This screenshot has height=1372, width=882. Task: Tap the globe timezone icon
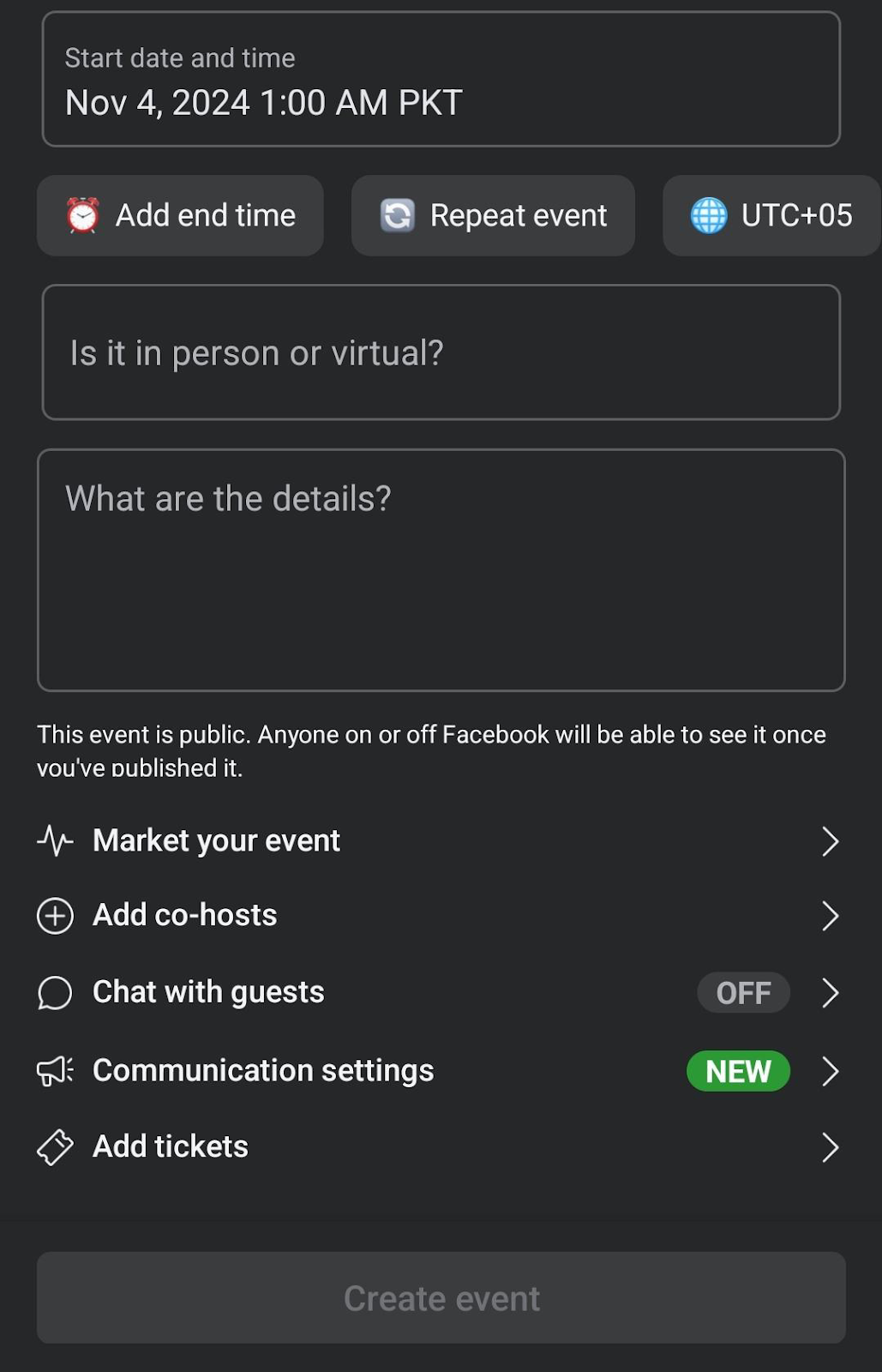[709, 215]
